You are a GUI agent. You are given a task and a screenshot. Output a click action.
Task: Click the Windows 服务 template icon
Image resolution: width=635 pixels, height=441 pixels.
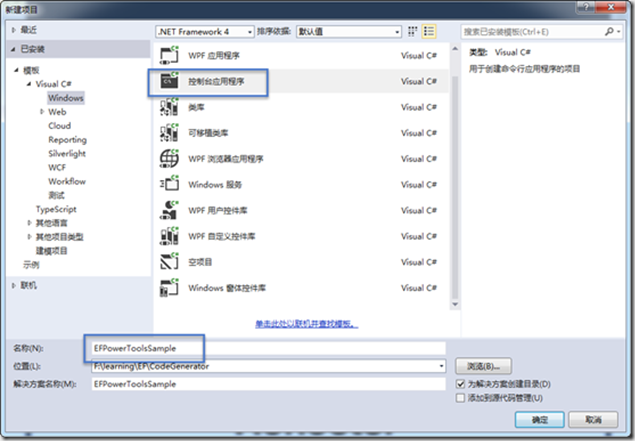point(169,184)
